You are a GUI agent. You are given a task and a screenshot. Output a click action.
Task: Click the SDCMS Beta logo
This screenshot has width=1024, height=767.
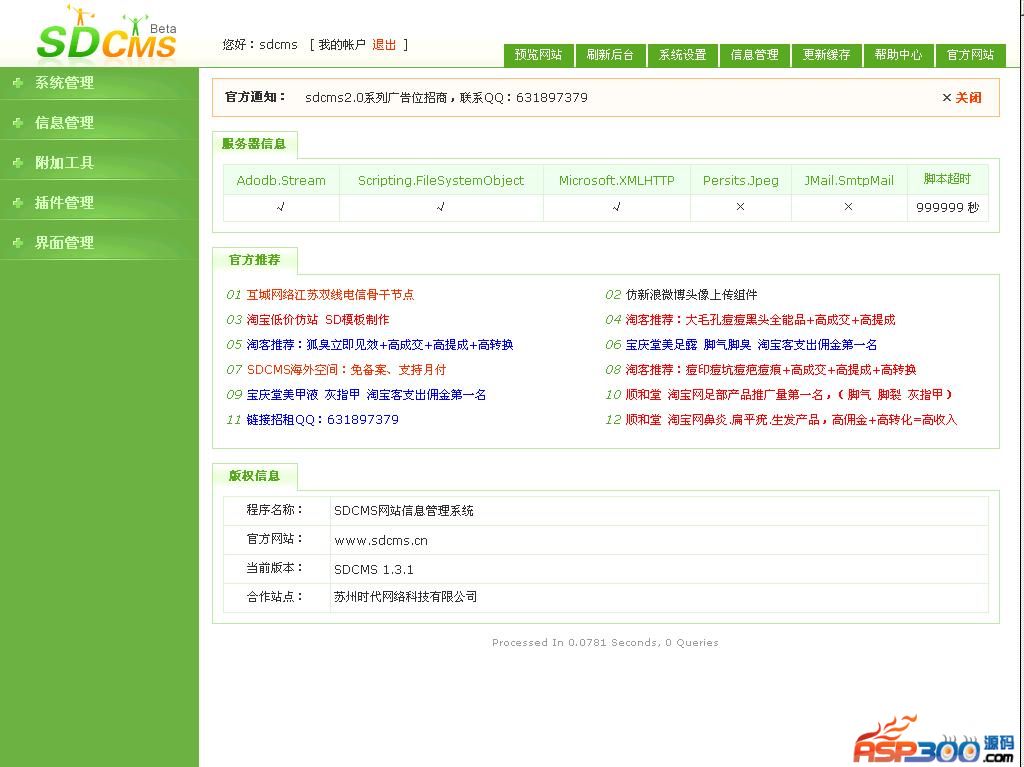point(106,34)
